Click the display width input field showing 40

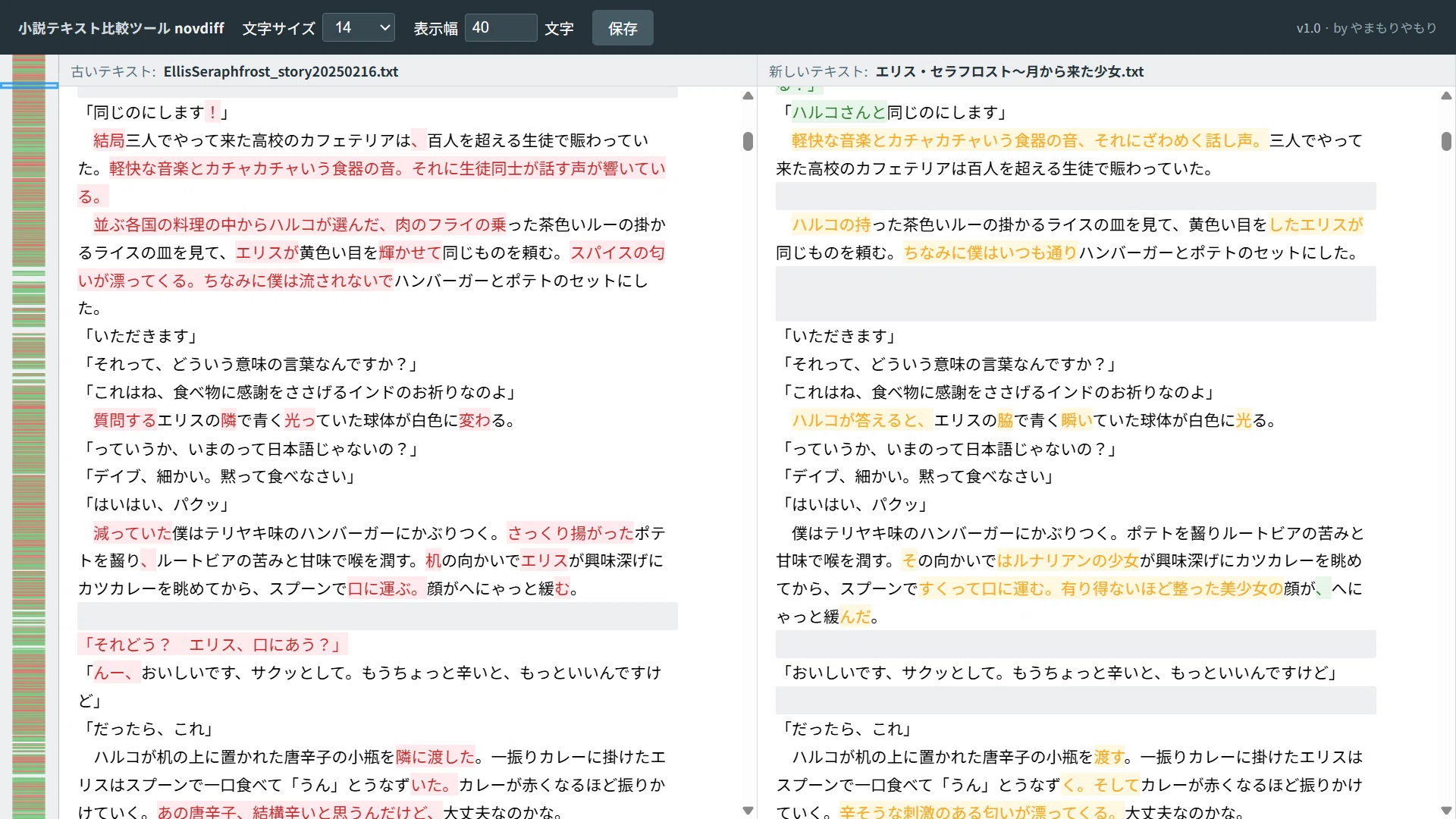pos(500,28)
